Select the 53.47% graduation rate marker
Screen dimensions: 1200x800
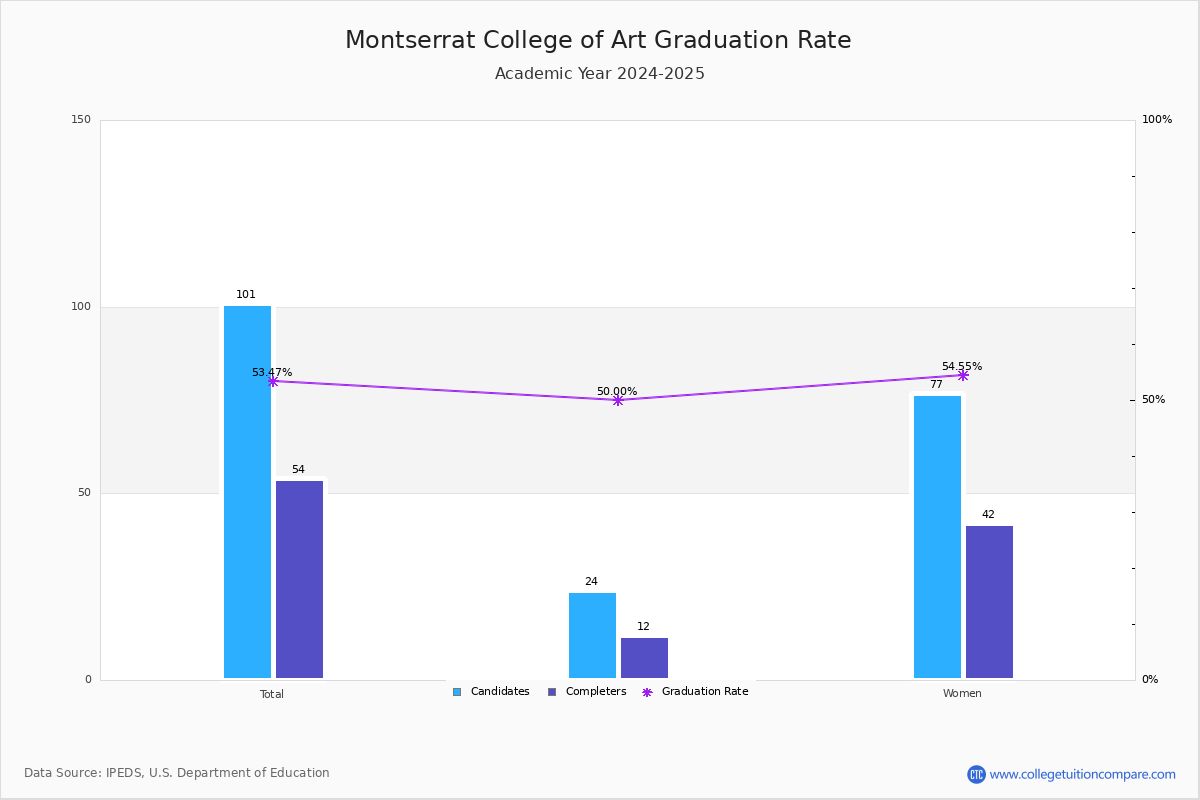pos(272,381)
